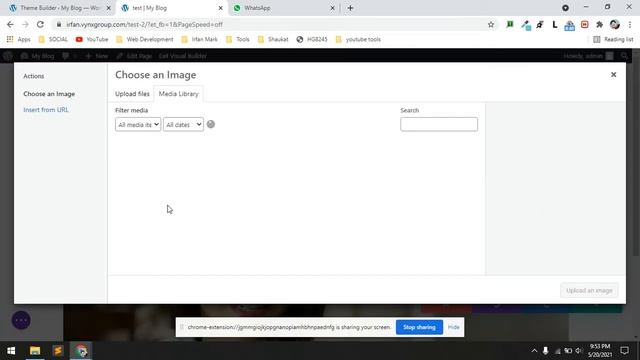Open the YouTube bookmark
Screen dimensions: 640x360
coord(92,40)
